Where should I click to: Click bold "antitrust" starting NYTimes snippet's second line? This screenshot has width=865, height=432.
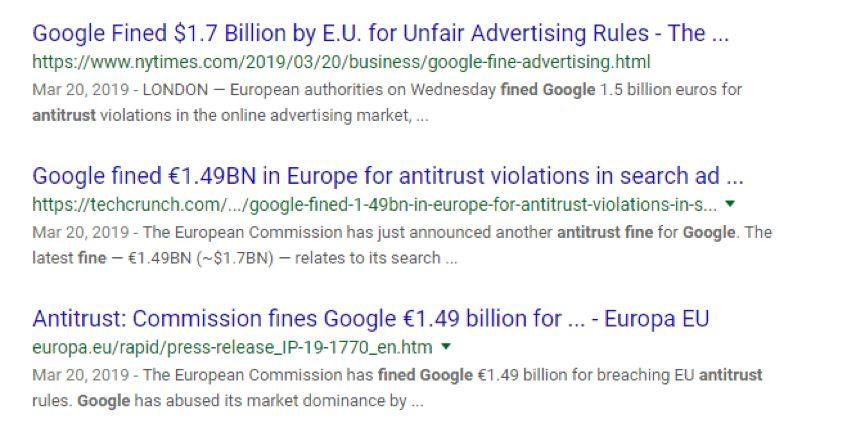[x=64, y=116]
